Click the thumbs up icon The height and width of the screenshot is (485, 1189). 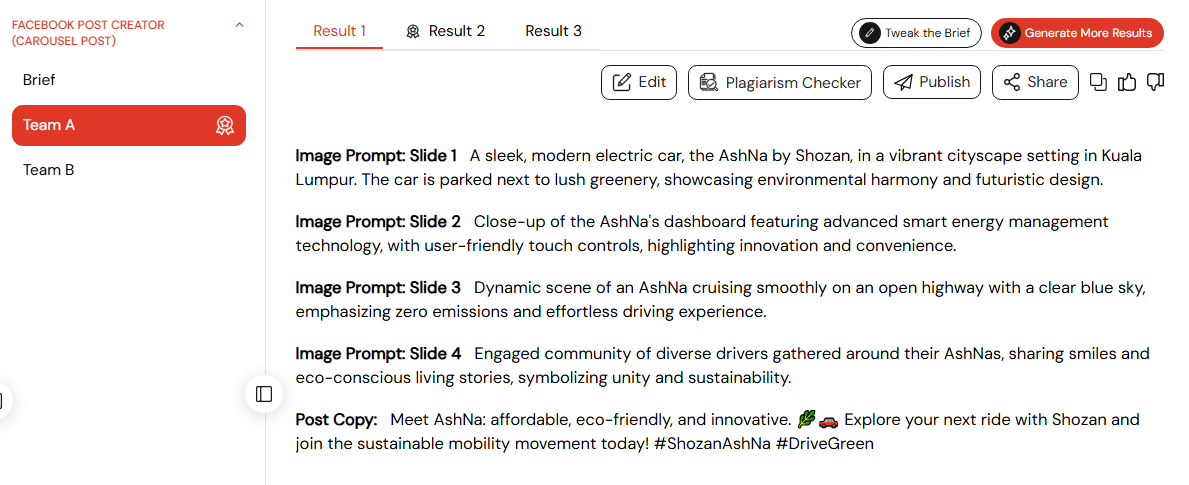coord(1127,82)
